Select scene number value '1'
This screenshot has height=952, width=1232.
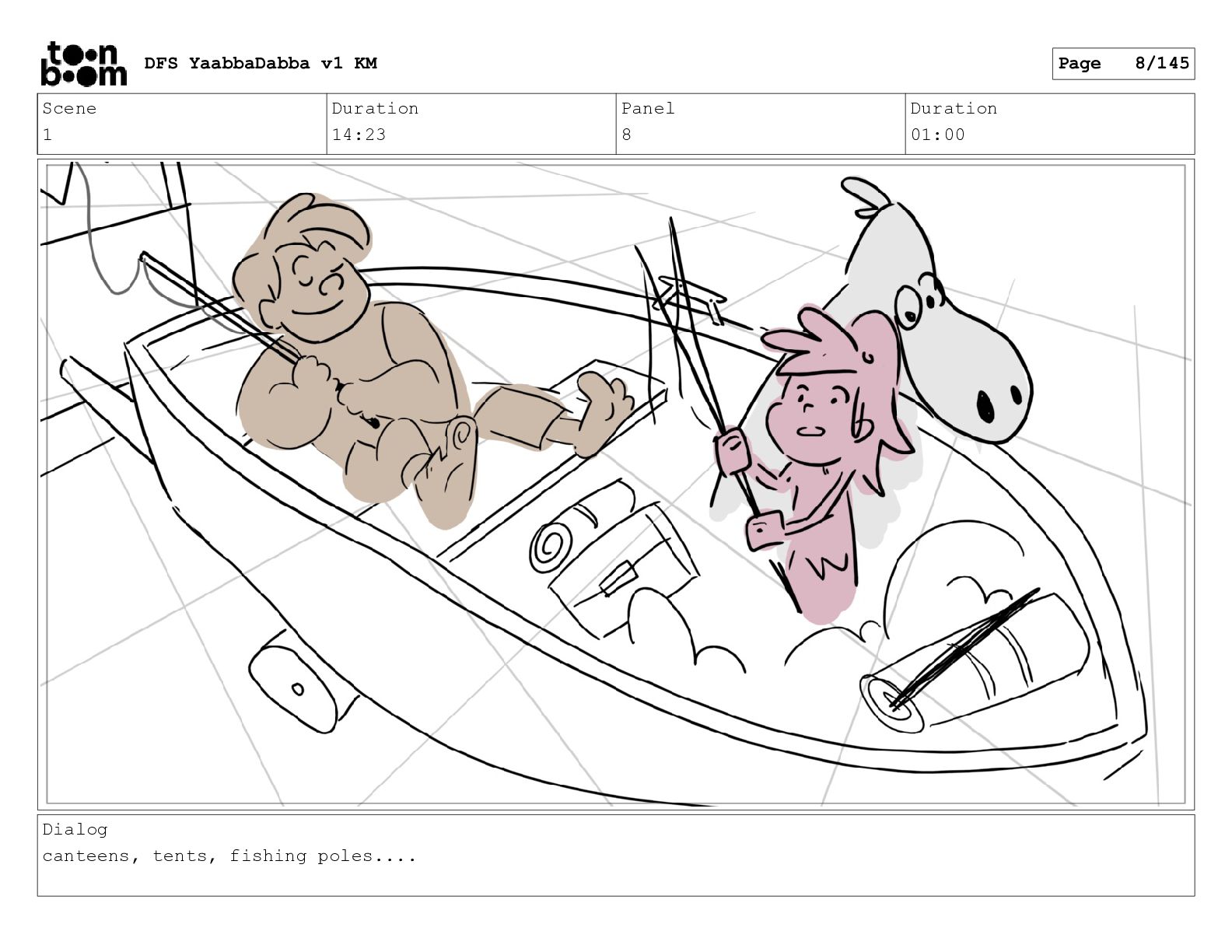click(47, 135)
